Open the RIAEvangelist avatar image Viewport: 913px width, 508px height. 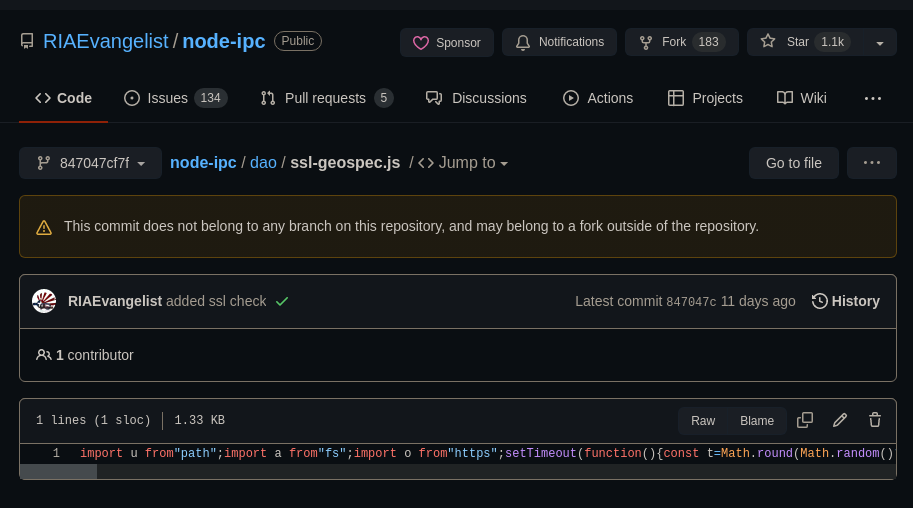(x=44, y=301)
